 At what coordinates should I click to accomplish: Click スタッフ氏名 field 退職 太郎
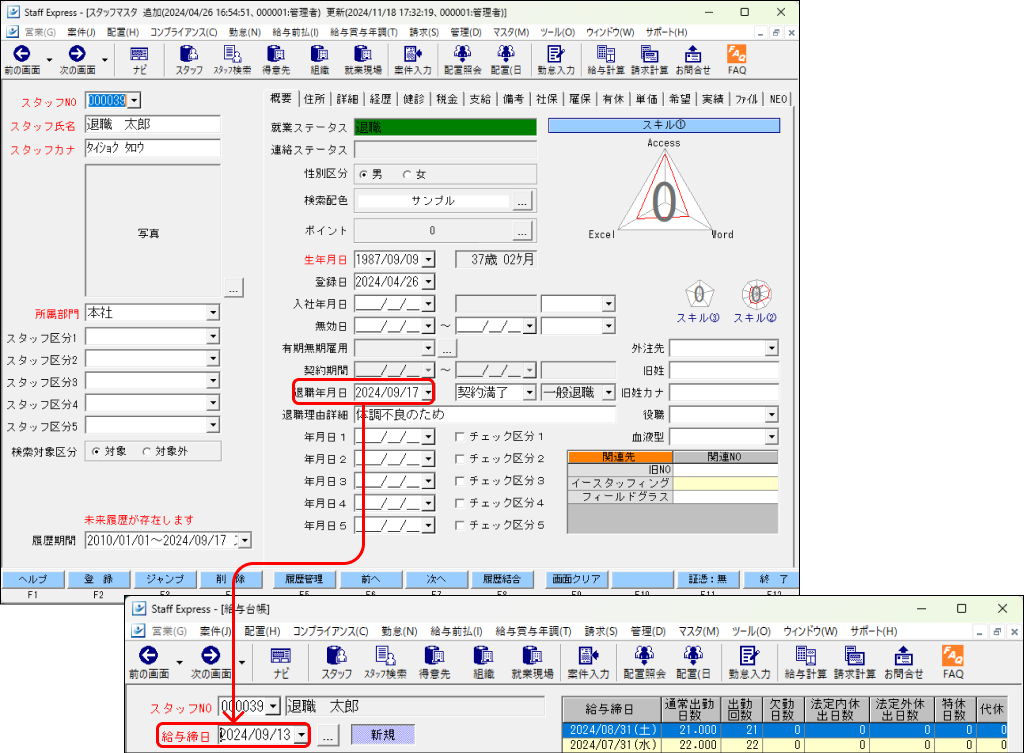(153, 125)
